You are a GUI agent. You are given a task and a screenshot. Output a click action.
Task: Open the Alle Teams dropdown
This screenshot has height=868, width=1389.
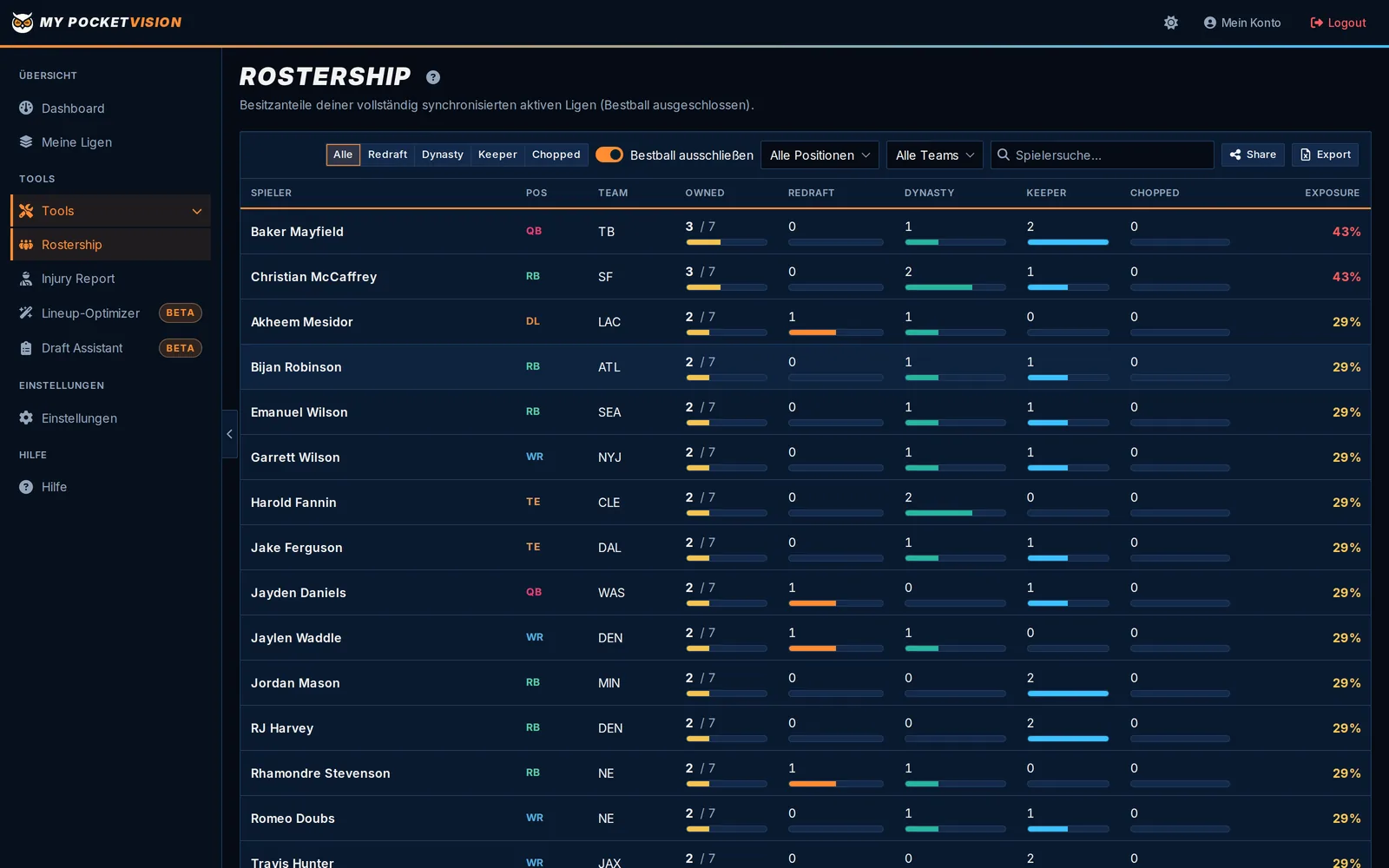click(x=935, y=155)
